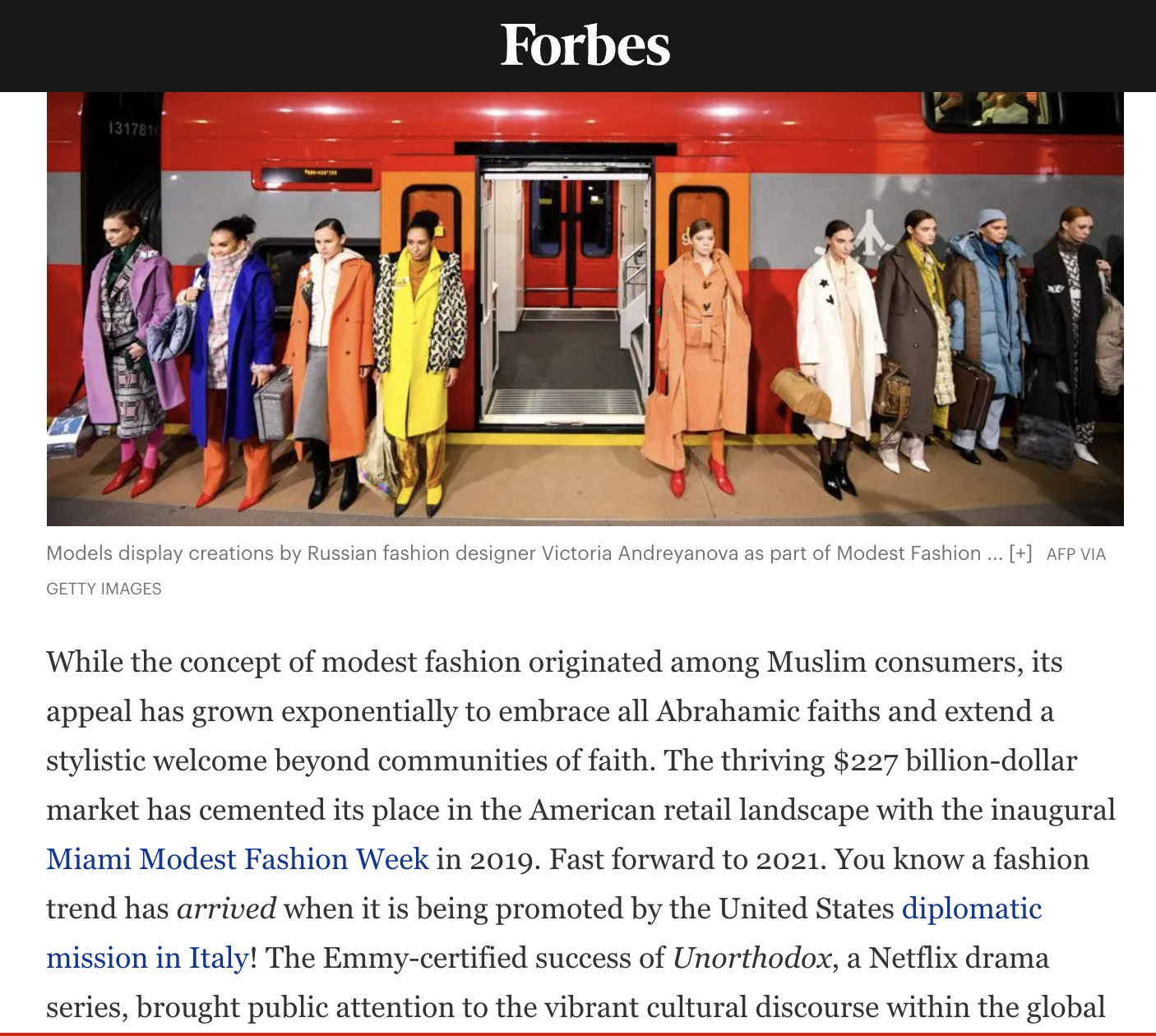Image resolution: width=1156 pixels, height=1036 pixels.
Task: Click the italic word 'arrived'
Action: [226, 909]
